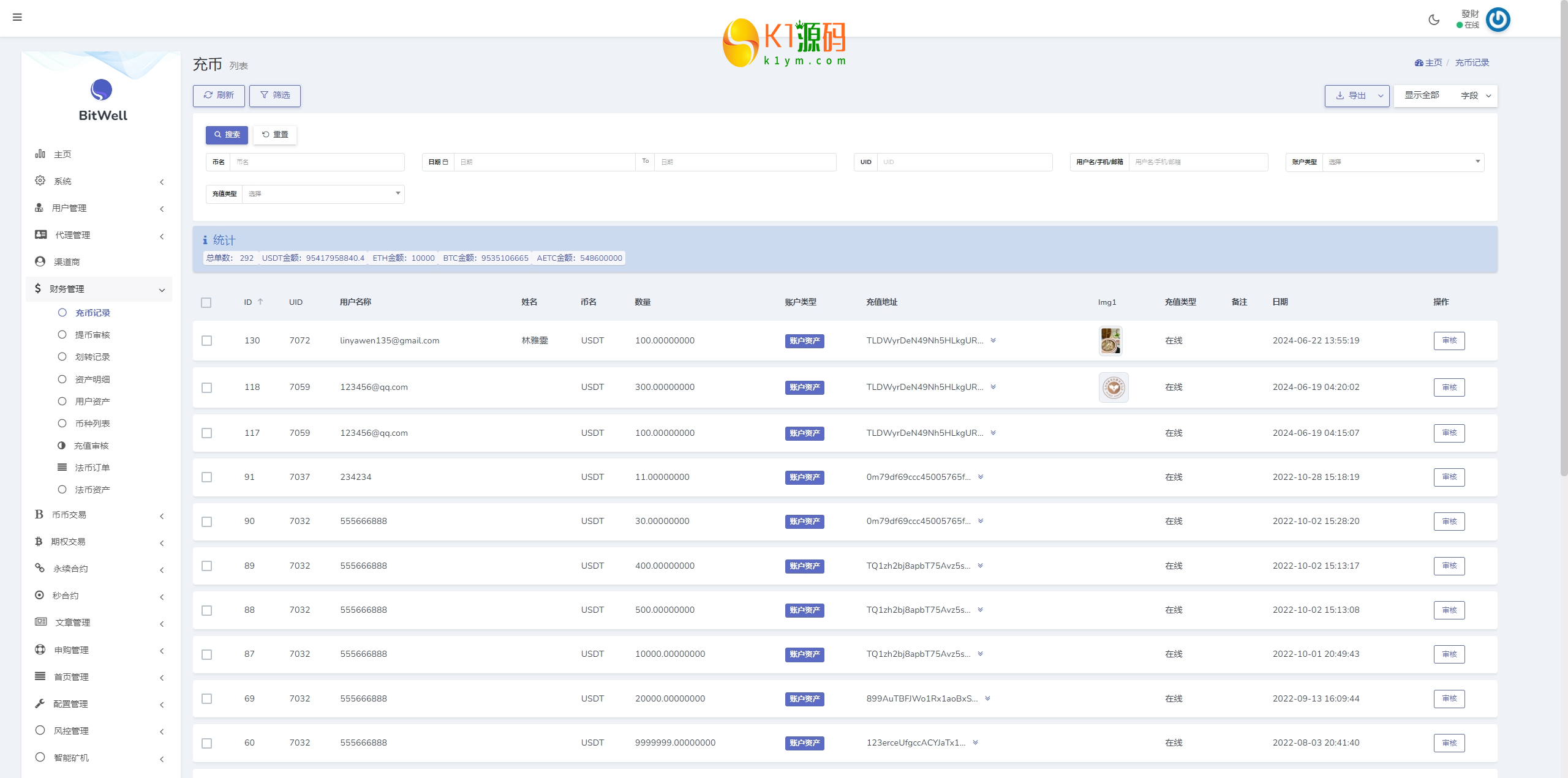Click the hamburger menu icon
Screen dimensions: 1568x778
click(17, 17)
